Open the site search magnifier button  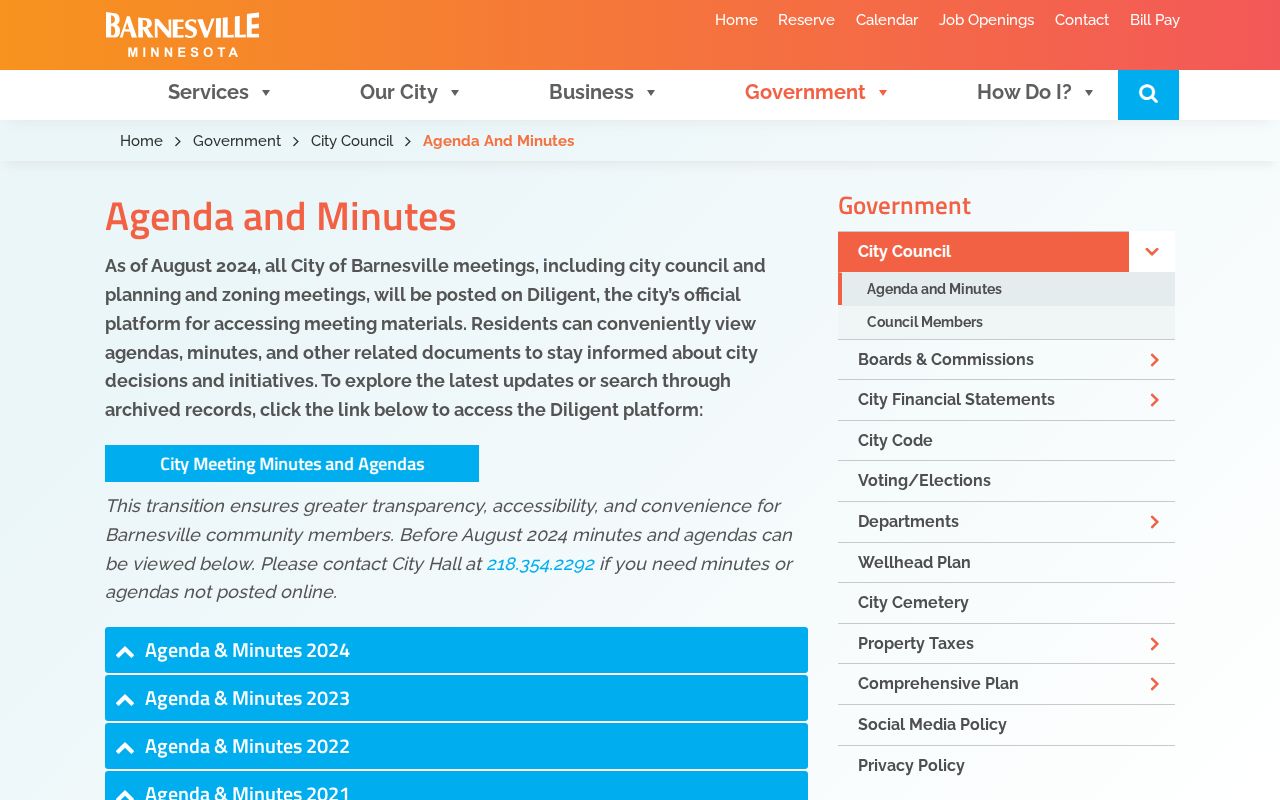[x=1148, y=94]
